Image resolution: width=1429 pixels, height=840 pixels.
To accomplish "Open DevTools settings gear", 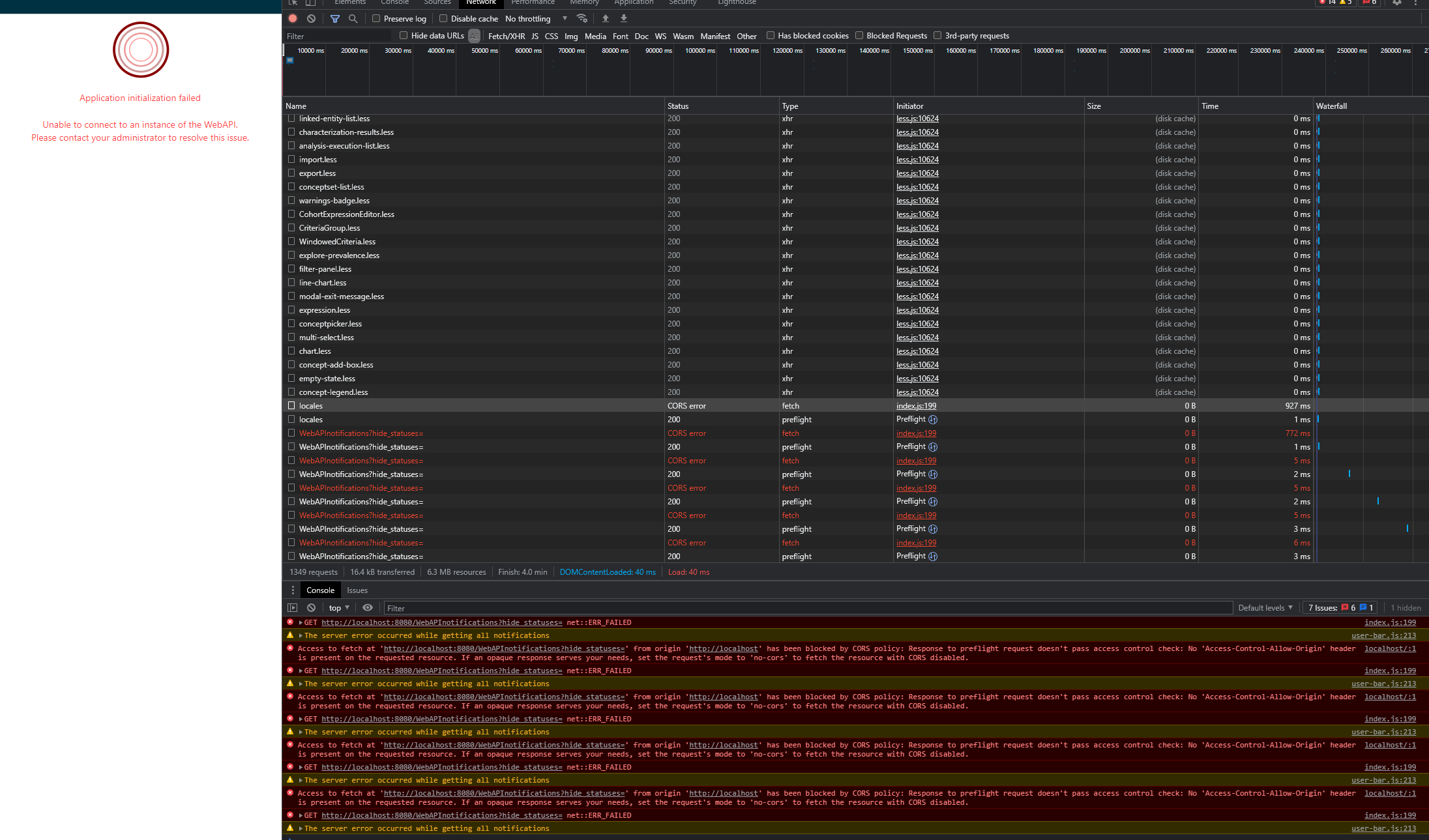I will pos(1397,3).
